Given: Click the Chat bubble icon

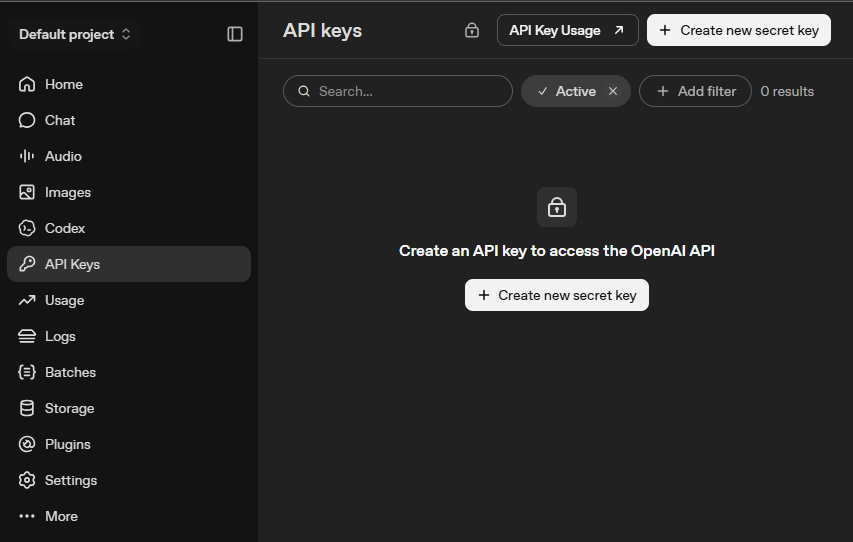Looking at the screenshot, I should click(27, 120).
